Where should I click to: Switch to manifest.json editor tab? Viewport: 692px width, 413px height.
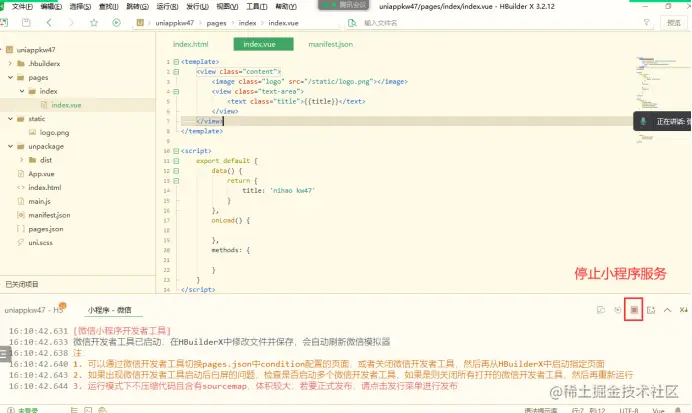tap(330, 44)
